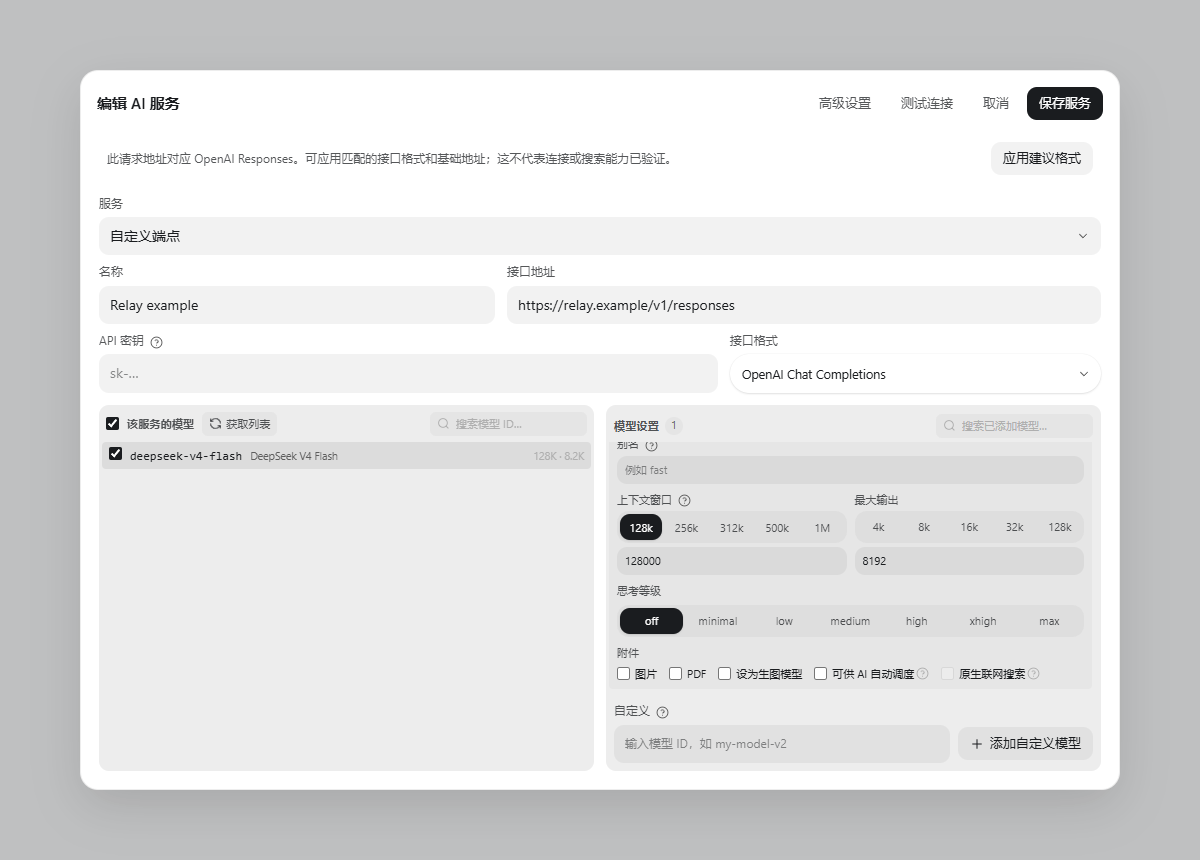This screenshot has width=1200, height=860.
Task: Set thinking level to high
Action: 917,621
